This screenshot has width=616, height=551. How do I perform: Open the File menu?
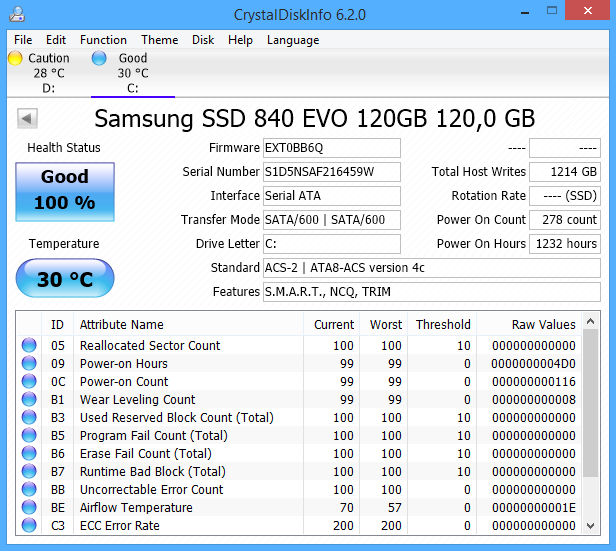23,40
